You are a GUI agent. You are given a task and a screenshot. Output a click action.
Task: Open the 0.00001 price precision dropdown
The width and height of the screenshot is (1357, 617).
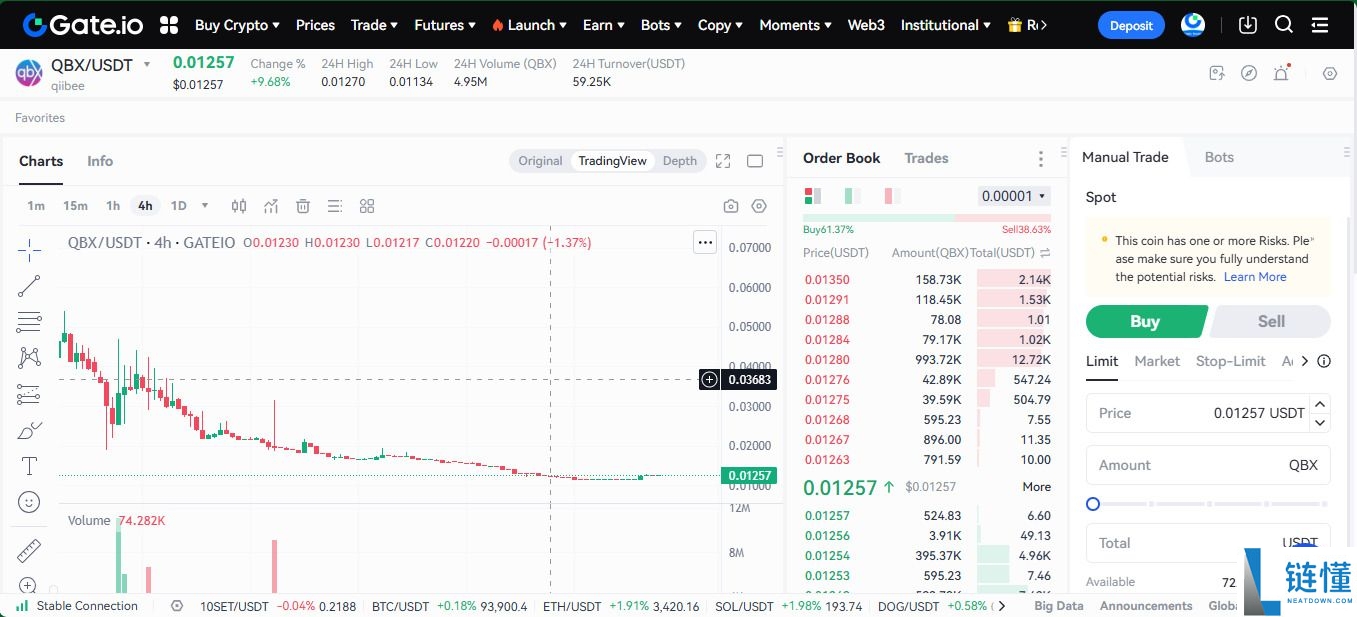[1014, 196]
